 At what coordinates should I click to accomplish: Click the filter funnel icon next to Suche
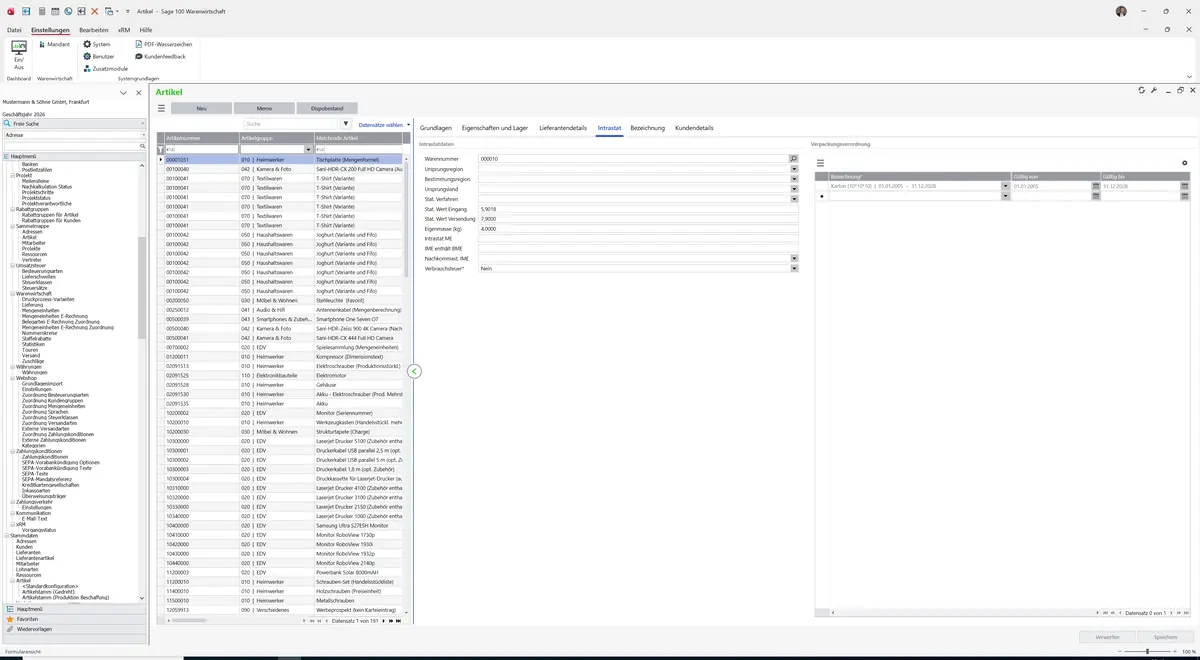coord(347,124)
